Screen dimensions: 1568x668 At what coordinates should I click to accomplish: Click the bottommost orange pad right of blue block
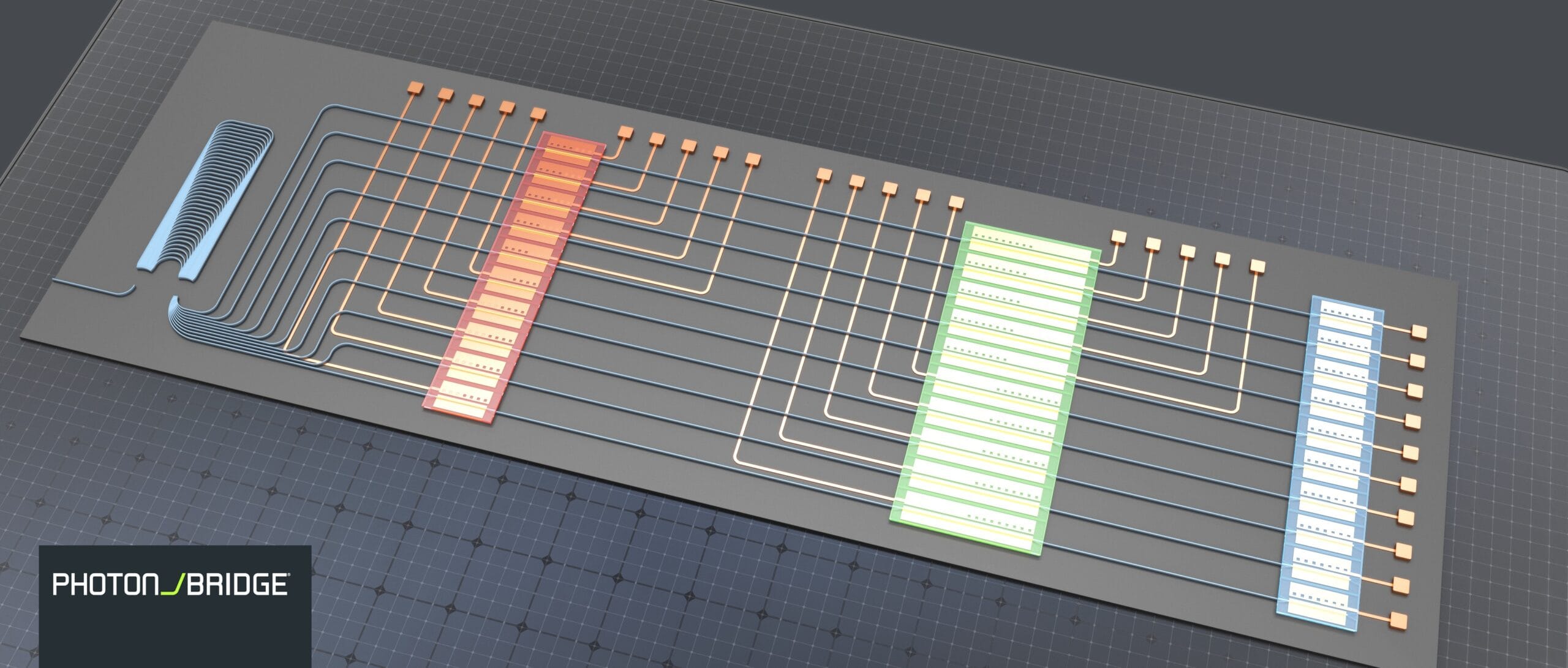(x=1398, y=621)
